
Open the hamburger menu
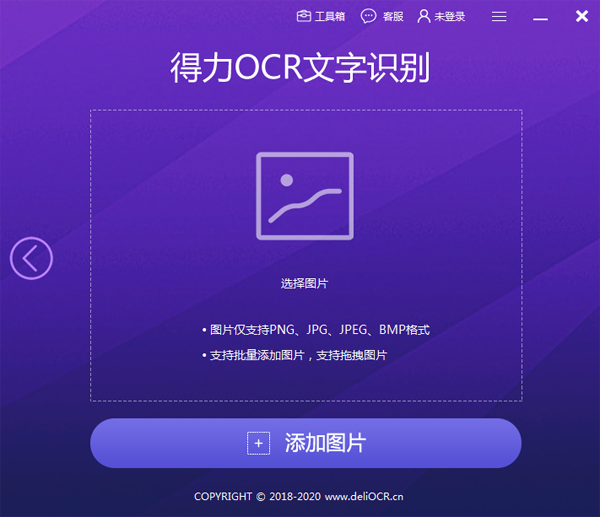point(499,16)
